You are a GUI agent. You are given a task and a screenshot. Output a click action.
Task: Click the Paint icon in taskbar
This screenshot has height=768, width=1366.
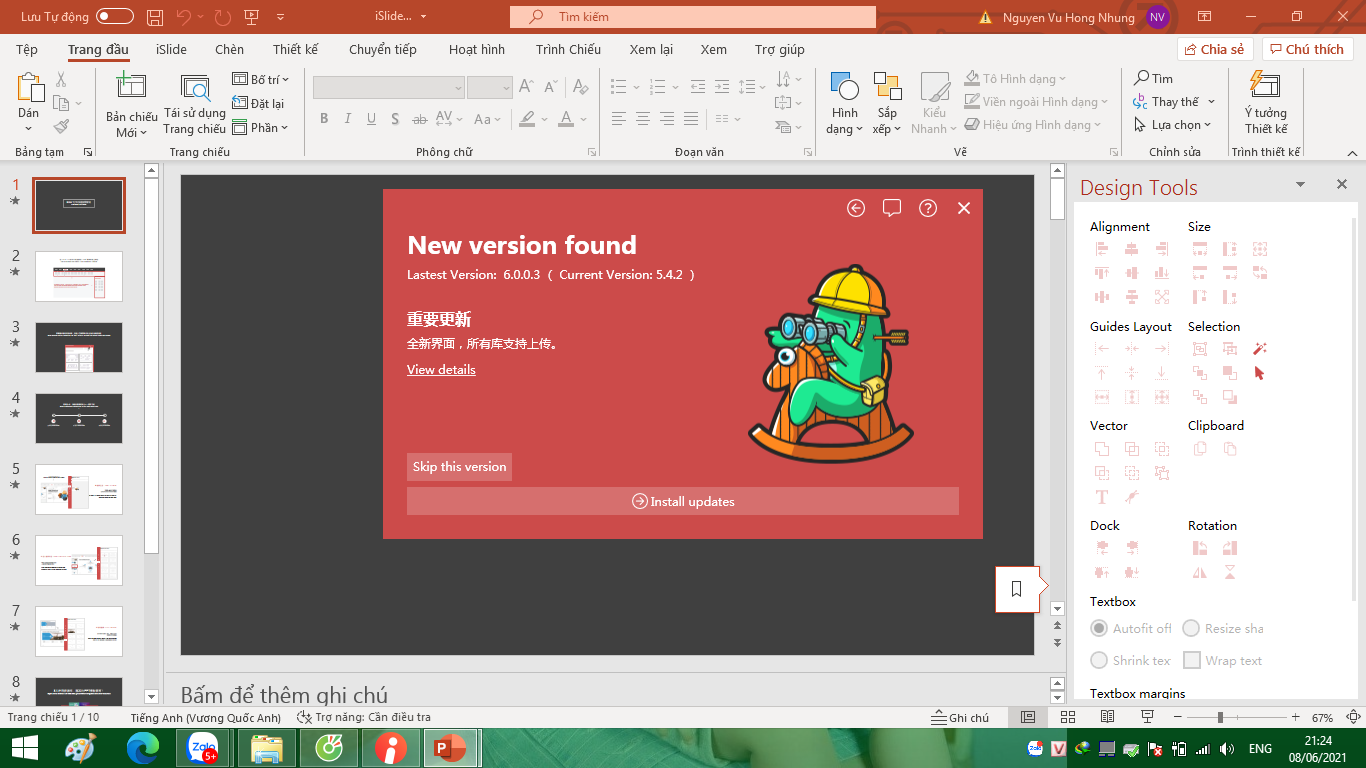(x=81, y=748)
